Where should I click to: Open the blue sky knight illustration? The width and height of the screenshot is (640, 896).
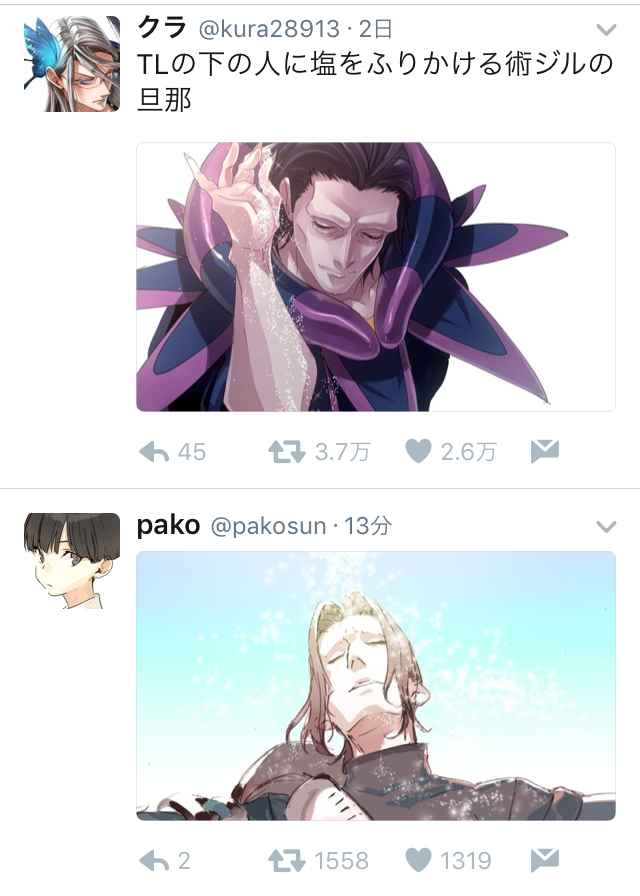point(375,686)
